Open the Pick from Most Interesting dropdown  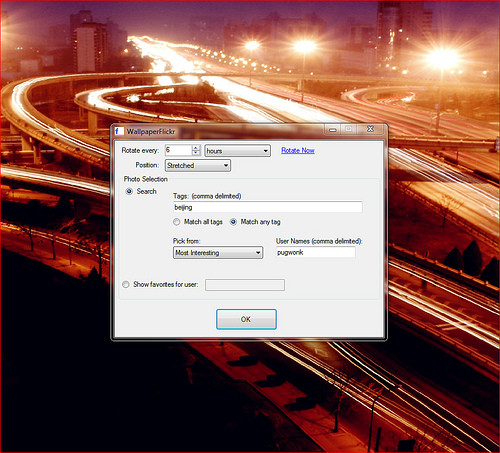click(x=218, y=253)
